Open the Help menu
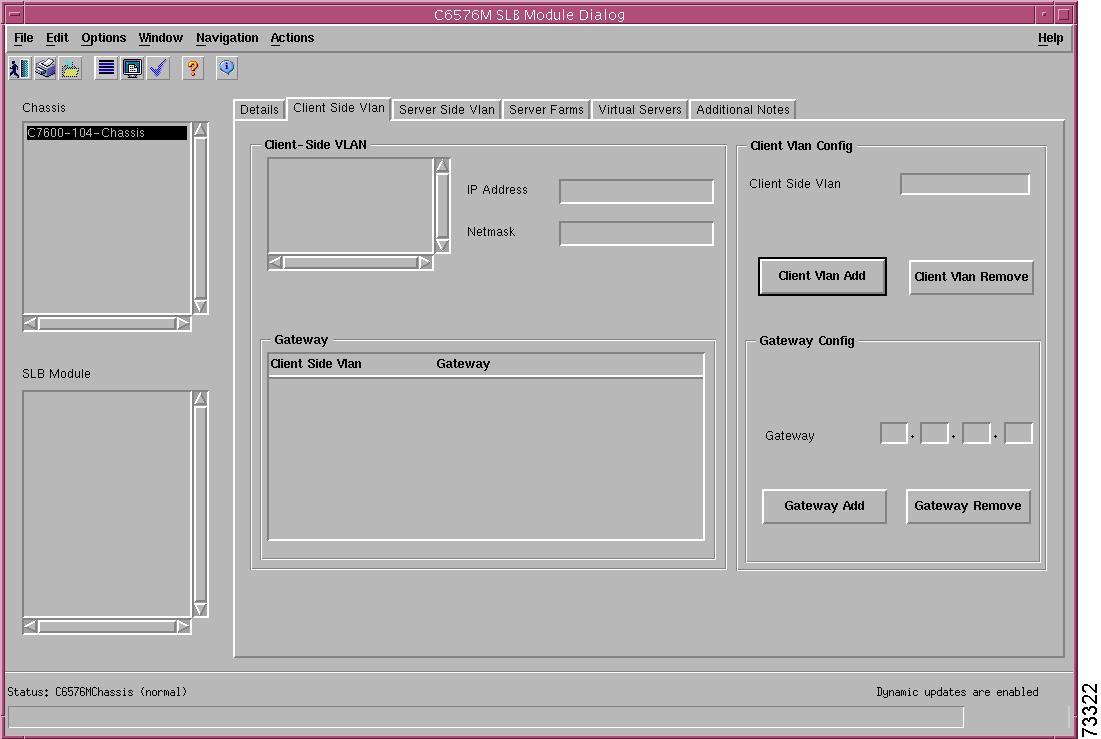This screenshot has width=1101, height=739. click(1050, 38)
